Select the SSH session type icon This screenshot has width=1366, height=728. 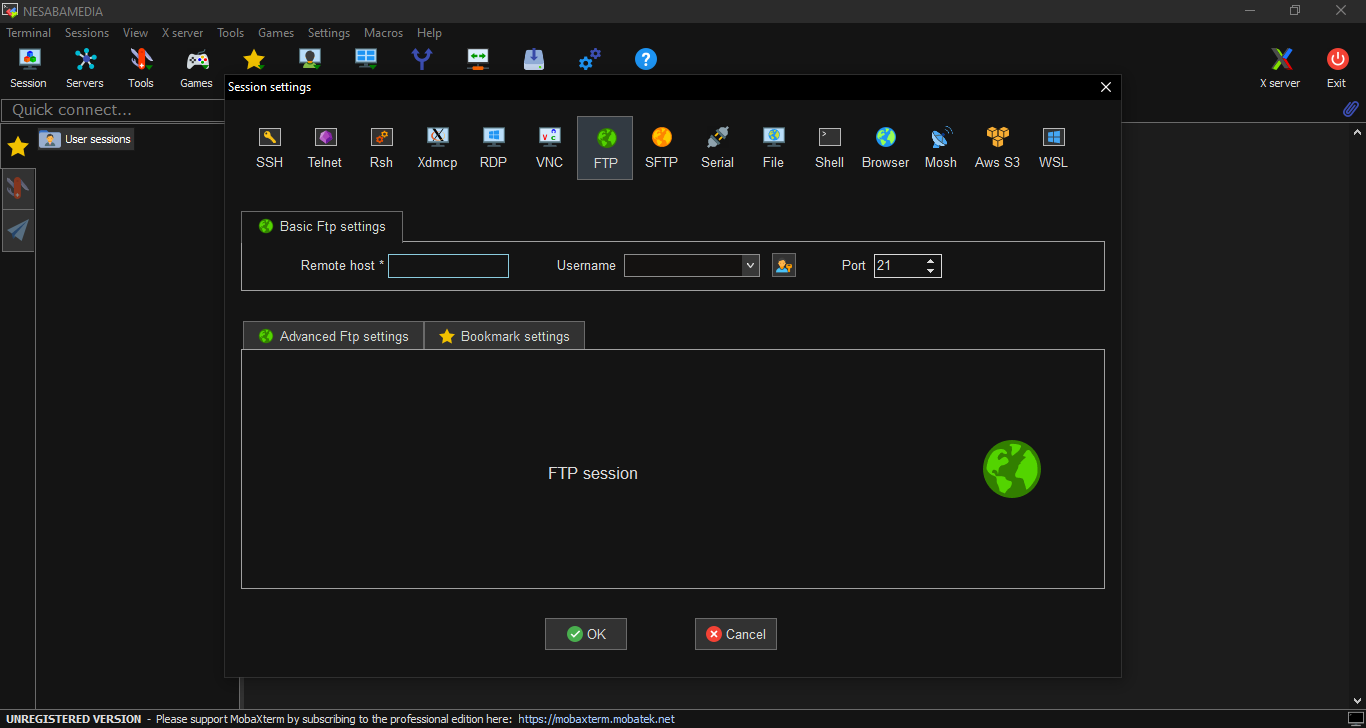[x=269, y=147]
